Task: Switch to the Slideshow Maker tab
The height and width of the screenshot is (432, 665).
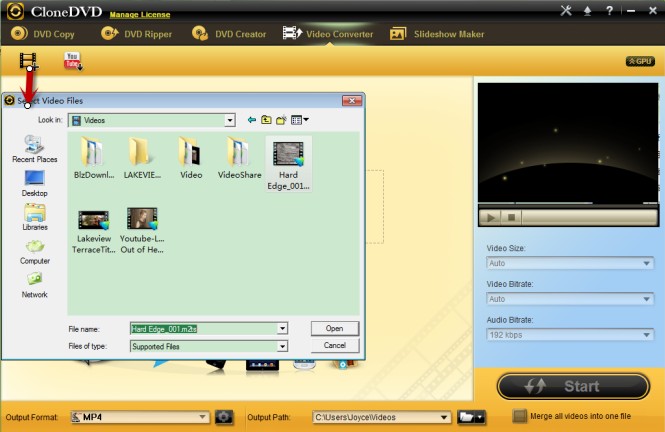Action: coord(437,34)
